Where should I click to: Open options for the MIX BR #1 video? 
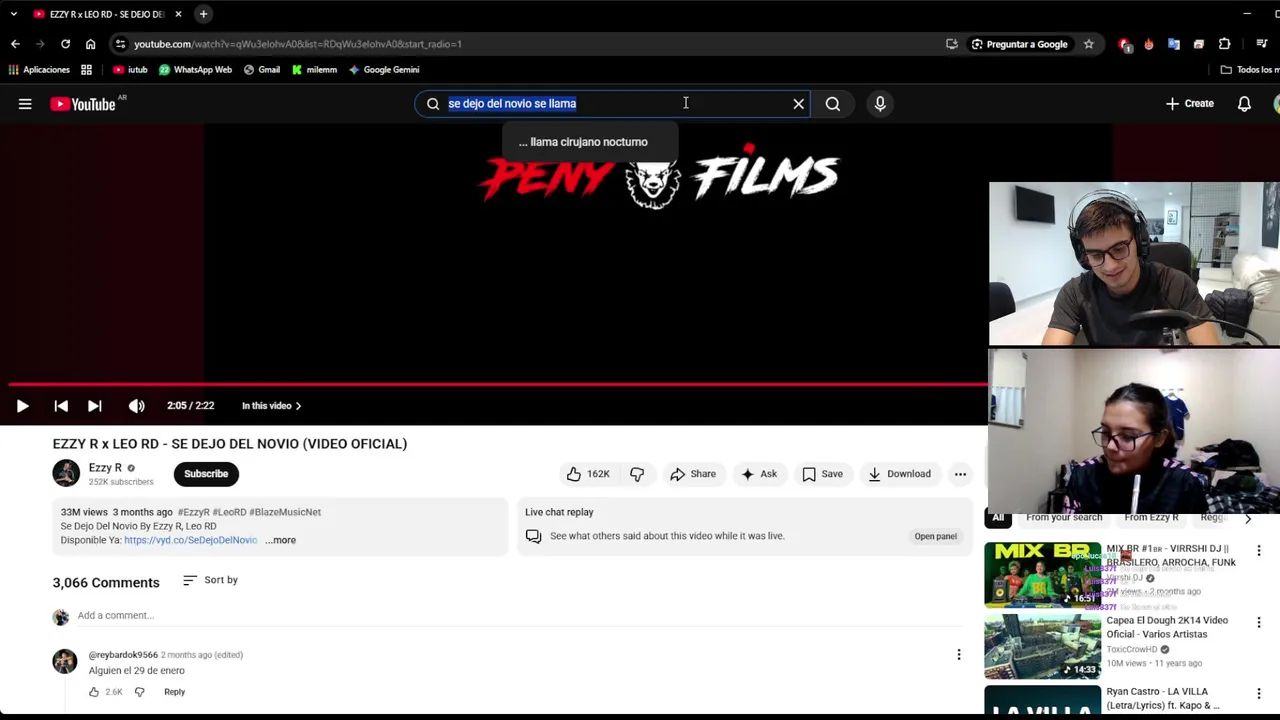1258,551
